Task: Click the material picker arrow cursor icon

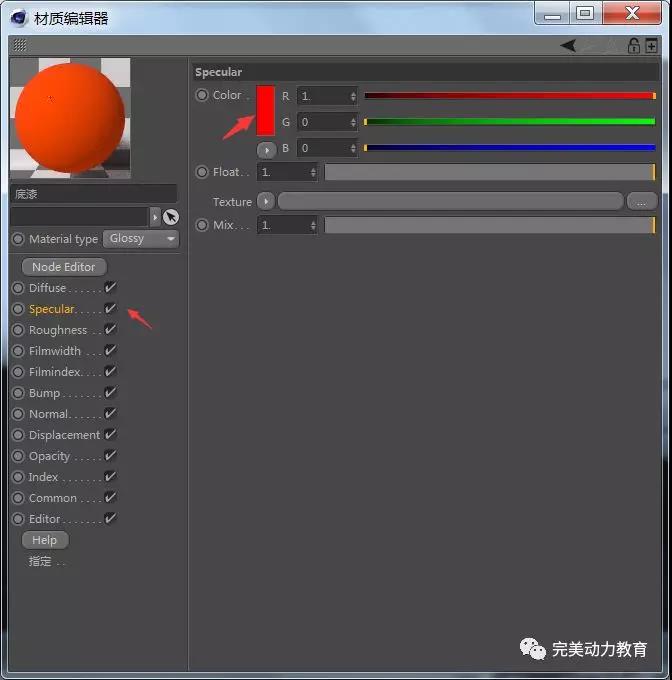Action: [171, 217]
